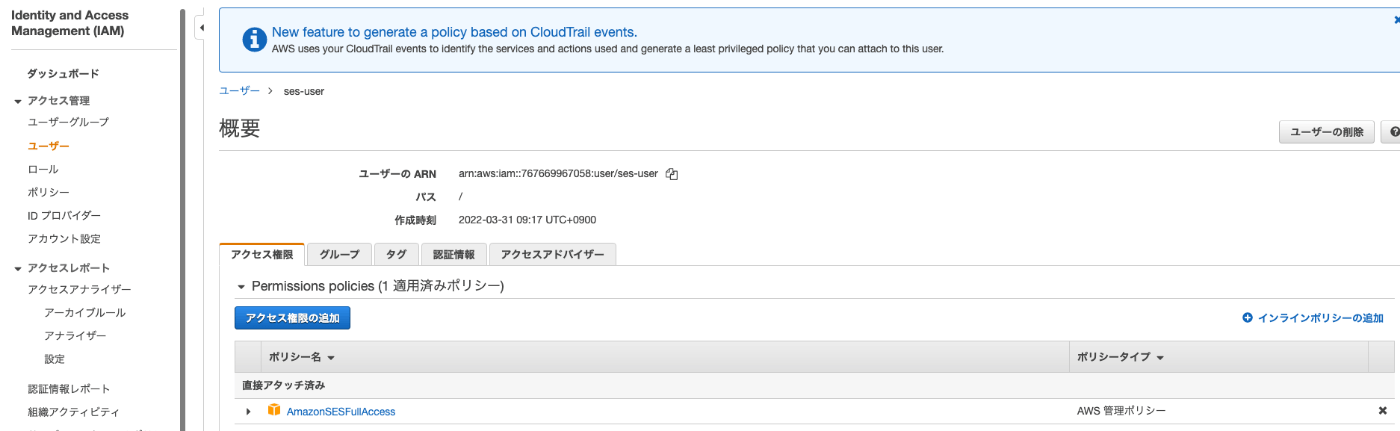The width and height of the screenshot is (1400, 431).
Task: Expand the AmazonSESFullAccess policy row
Action: 248,411
